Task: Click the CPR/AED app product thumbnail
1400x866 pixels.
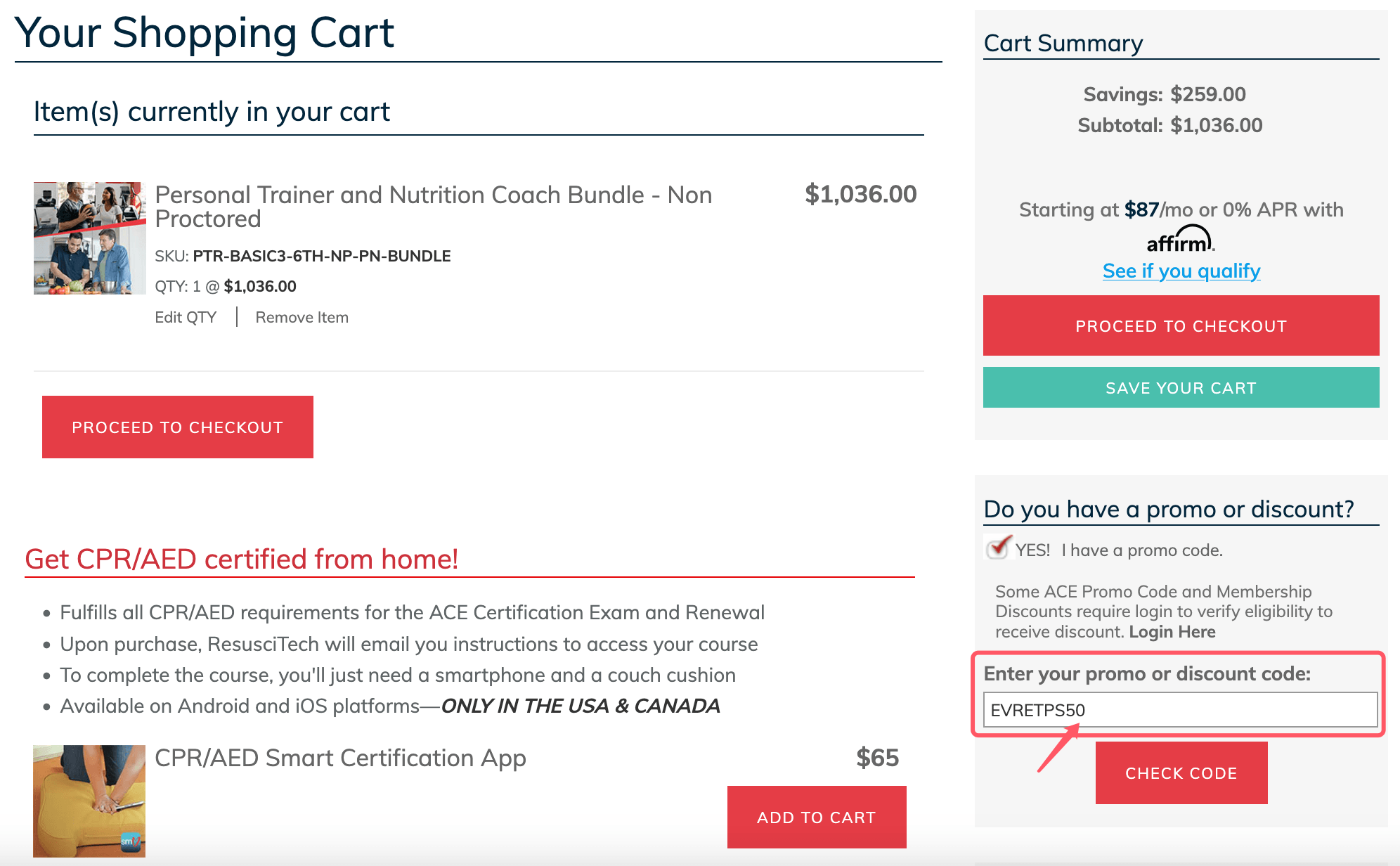Action: [x=89, y=801]
